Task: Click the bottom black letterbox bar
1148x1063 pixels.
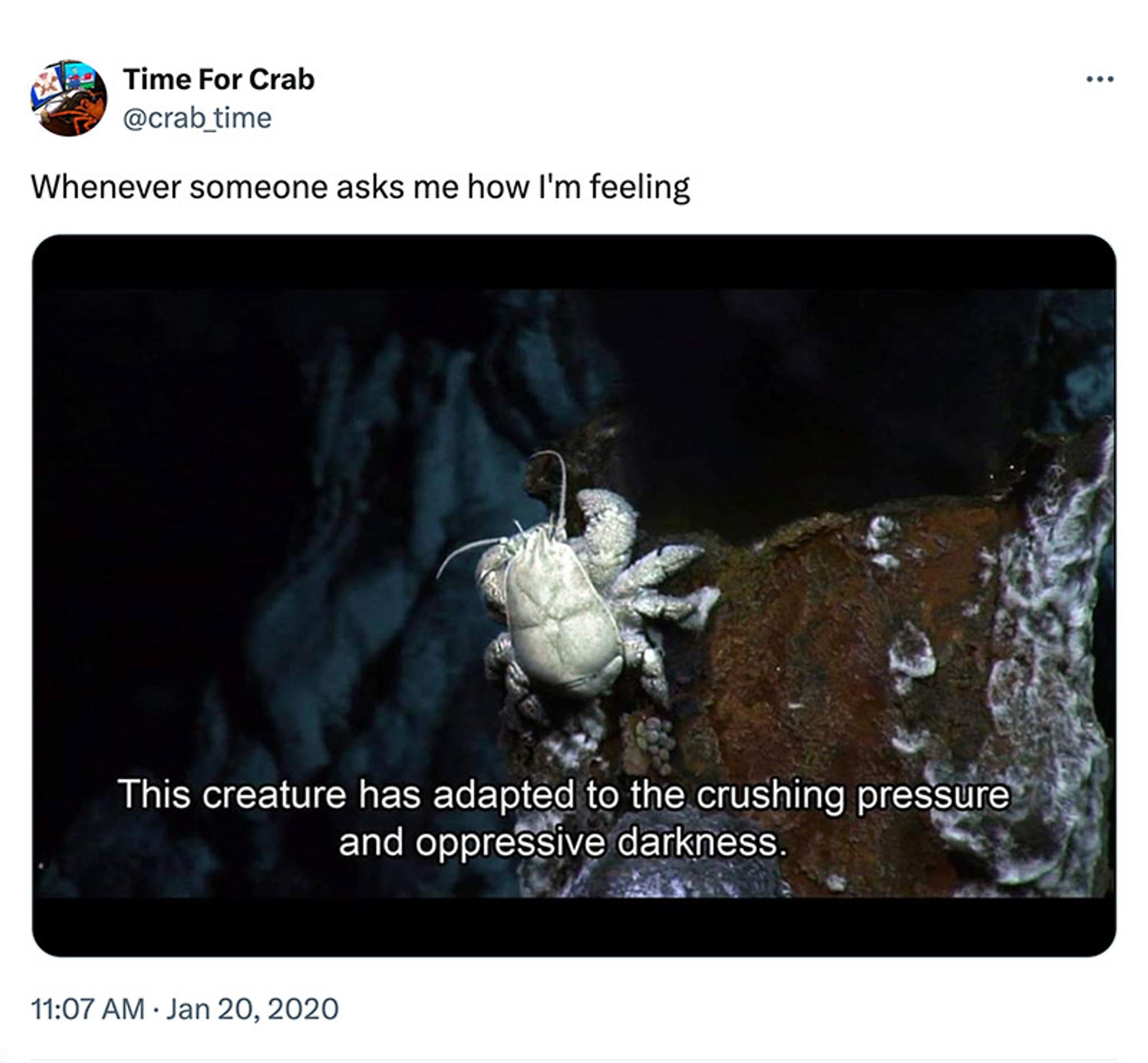Action: [573, 926]
